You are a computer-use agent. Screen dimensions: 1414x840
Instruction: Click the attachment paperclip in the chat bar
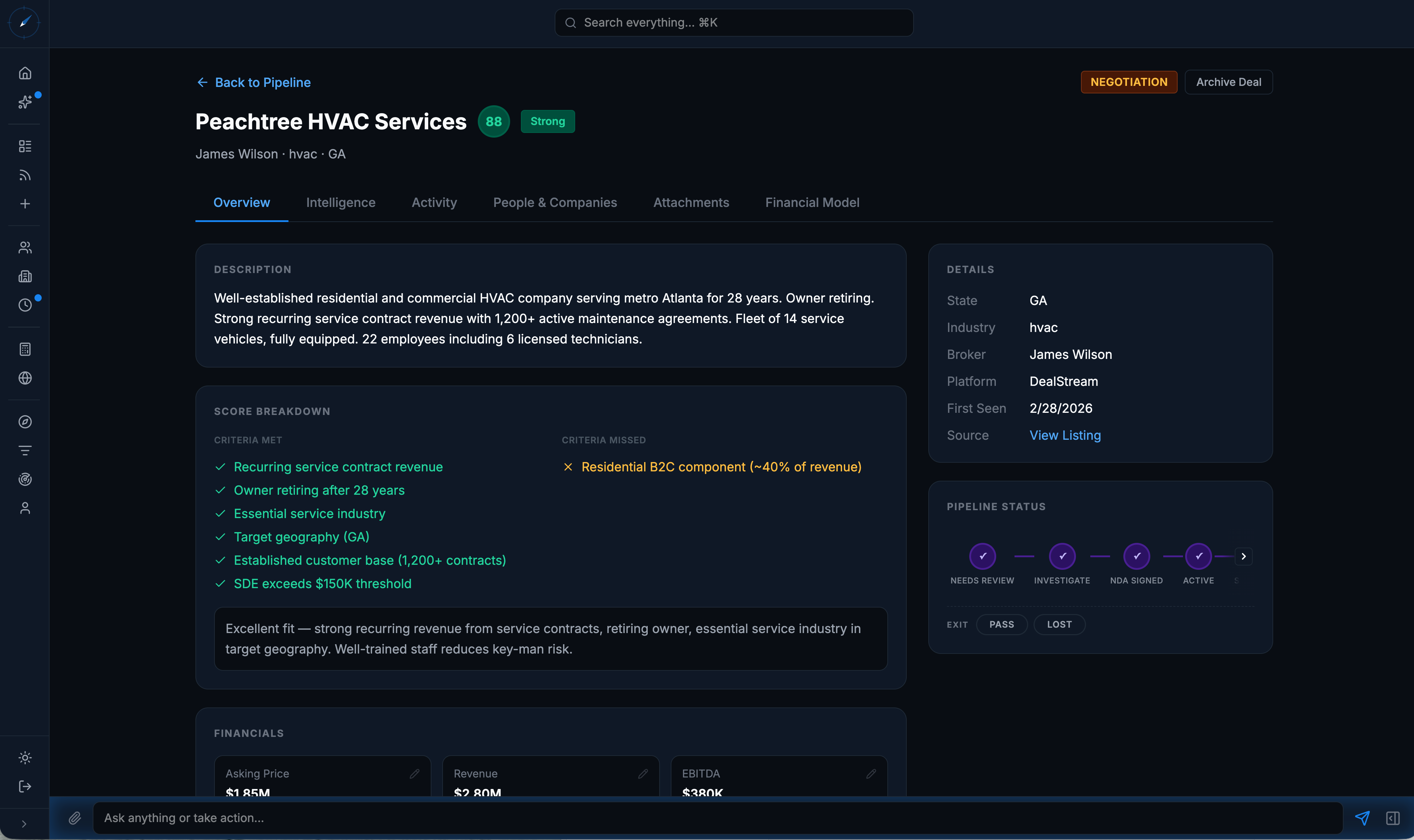coord(75,818)
